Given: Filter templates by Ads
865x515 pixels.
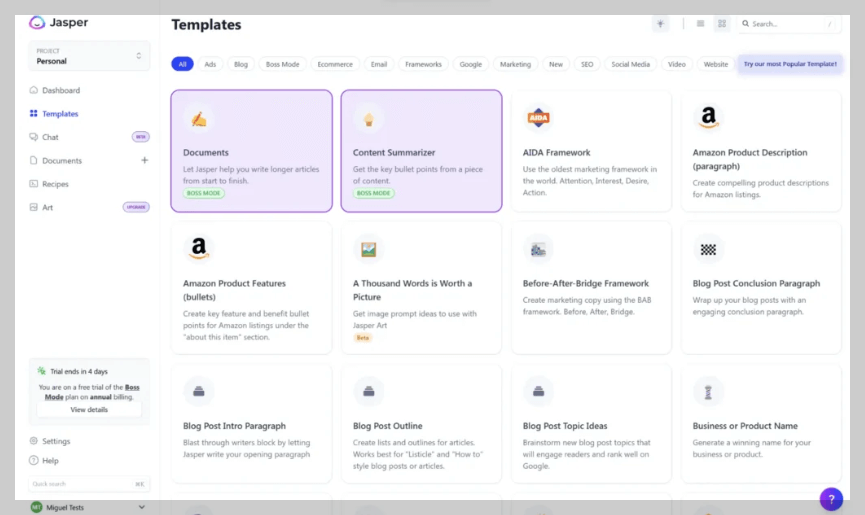Looking at the screenshot, I should (210, 64).
